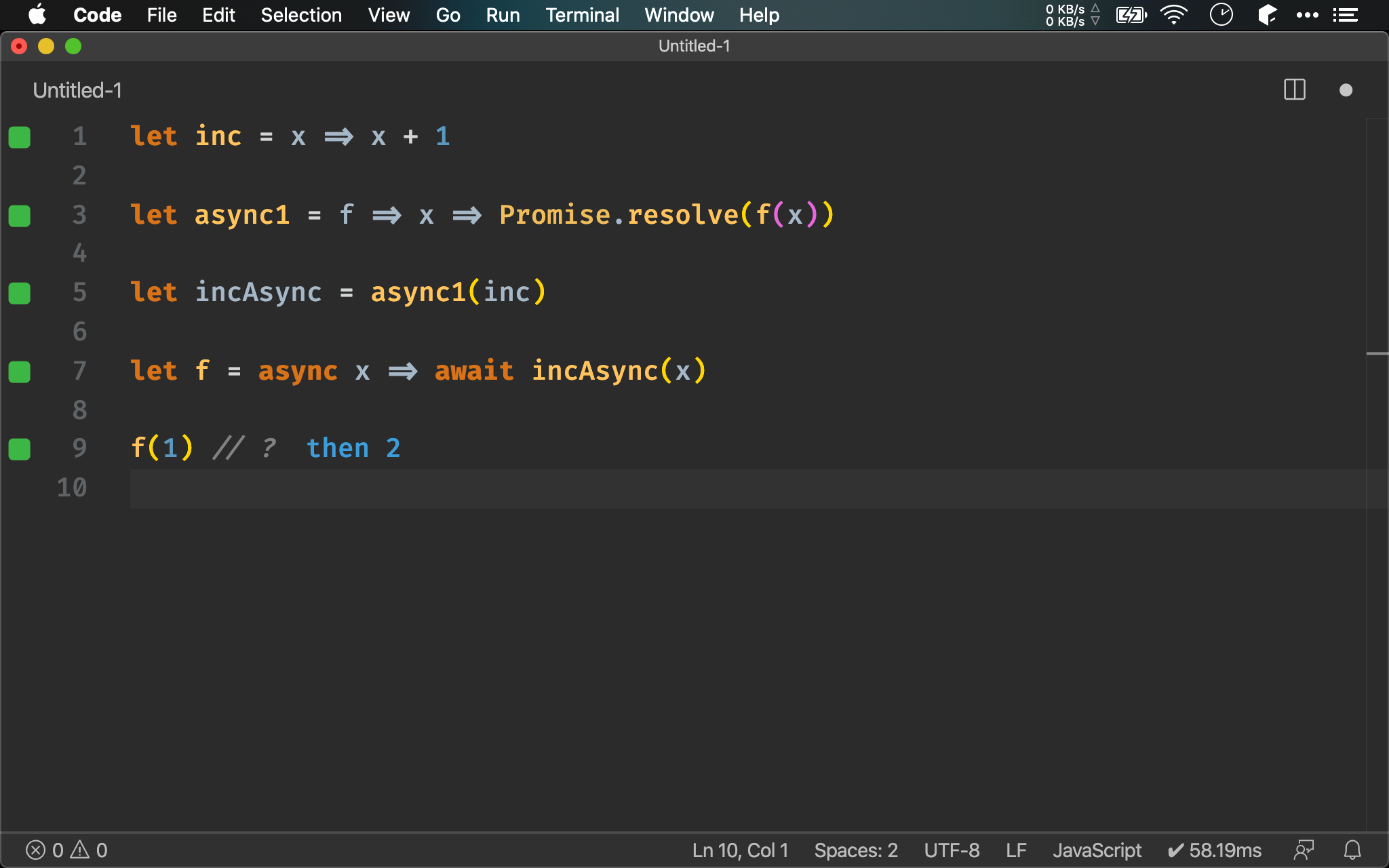Viewport: 1389px width, 868px height.
Task: Open the list/outline view icon
Action: (1346, 14)
